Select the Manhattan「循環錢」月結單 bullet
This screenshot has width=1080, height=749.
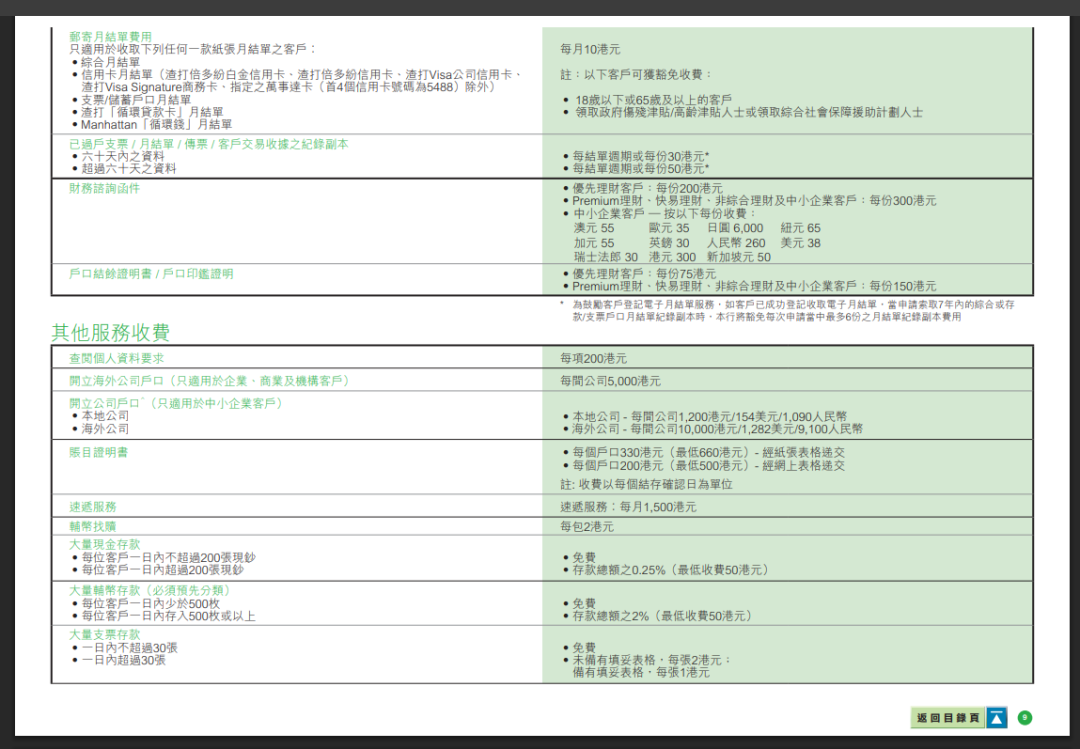coord(156,125)
